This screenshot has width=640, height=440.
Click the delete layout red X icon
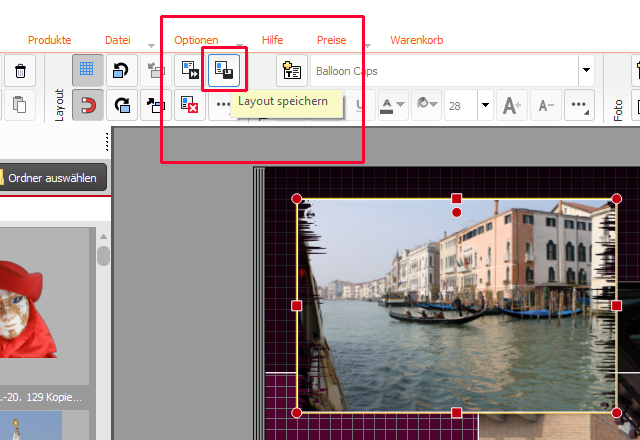pyautogui.click(x=190, y=104)
